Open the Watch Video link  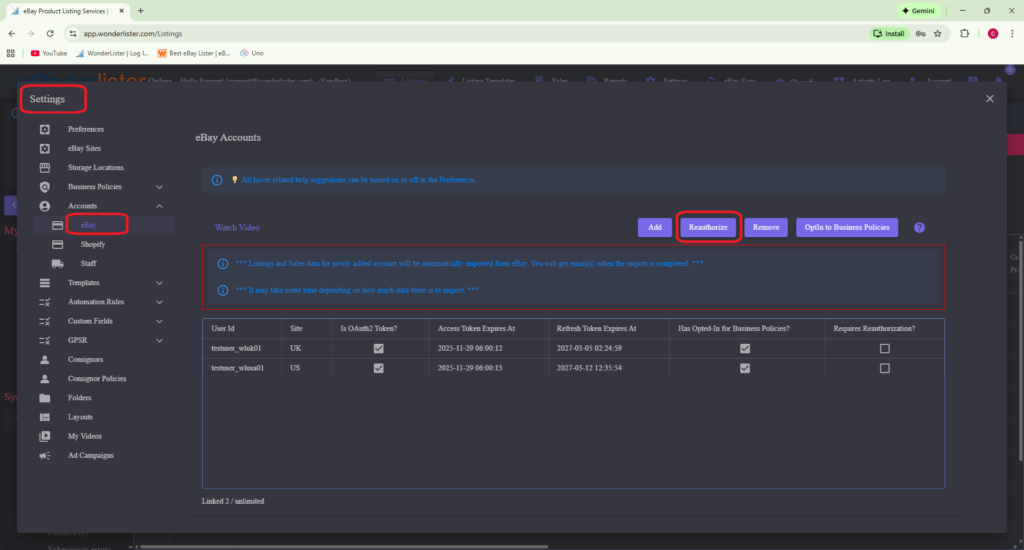click(x=237, y=228)
